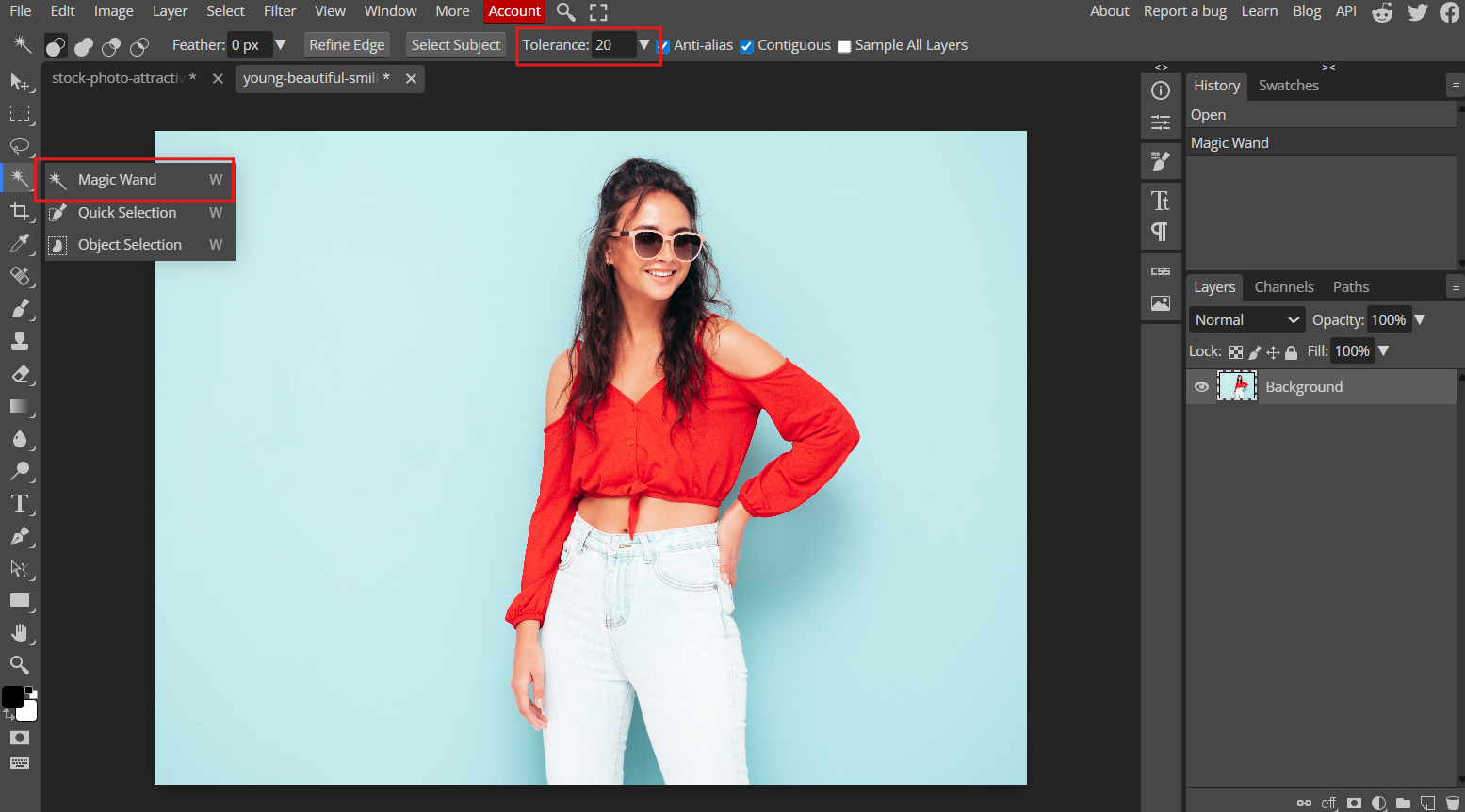The height and width of the screenshot is (812, 1465).
Task: Select the Type tool
Action: 20,503
